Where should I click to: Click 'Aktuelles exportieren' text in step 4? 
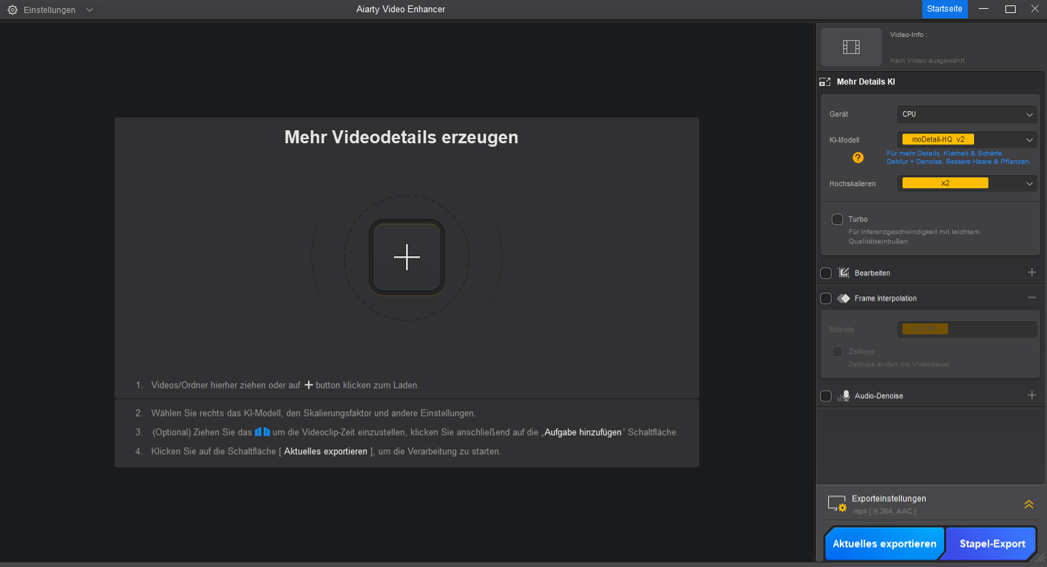[325, 451]
